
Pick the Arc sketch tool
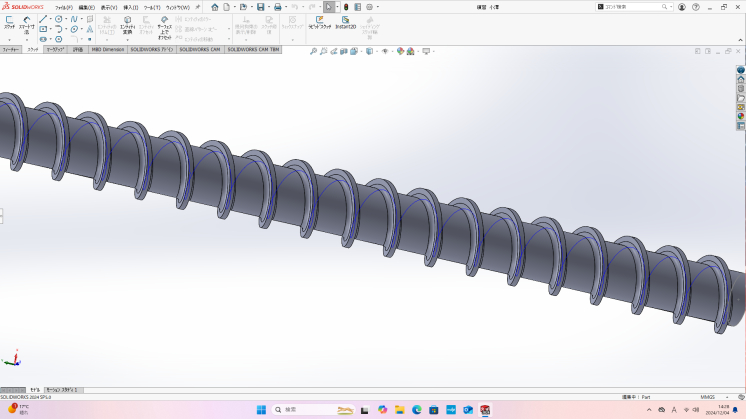coord(59,29)
